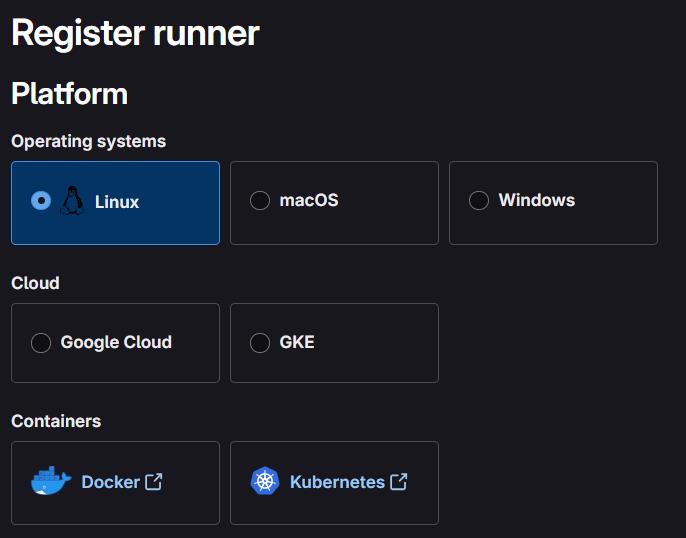Click the Windows label text
This screenshot has width=686, height=538.
(x=537, y=201)
